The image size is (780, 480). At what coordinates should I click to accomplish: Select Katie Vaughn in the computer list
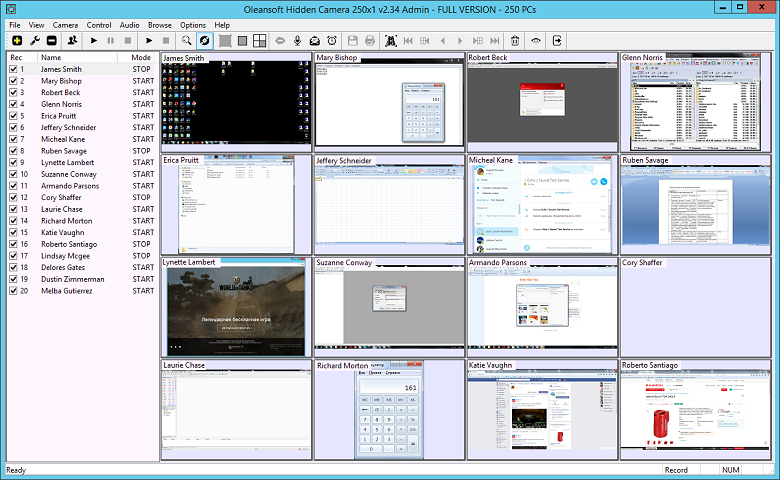[x=62, y=232]
